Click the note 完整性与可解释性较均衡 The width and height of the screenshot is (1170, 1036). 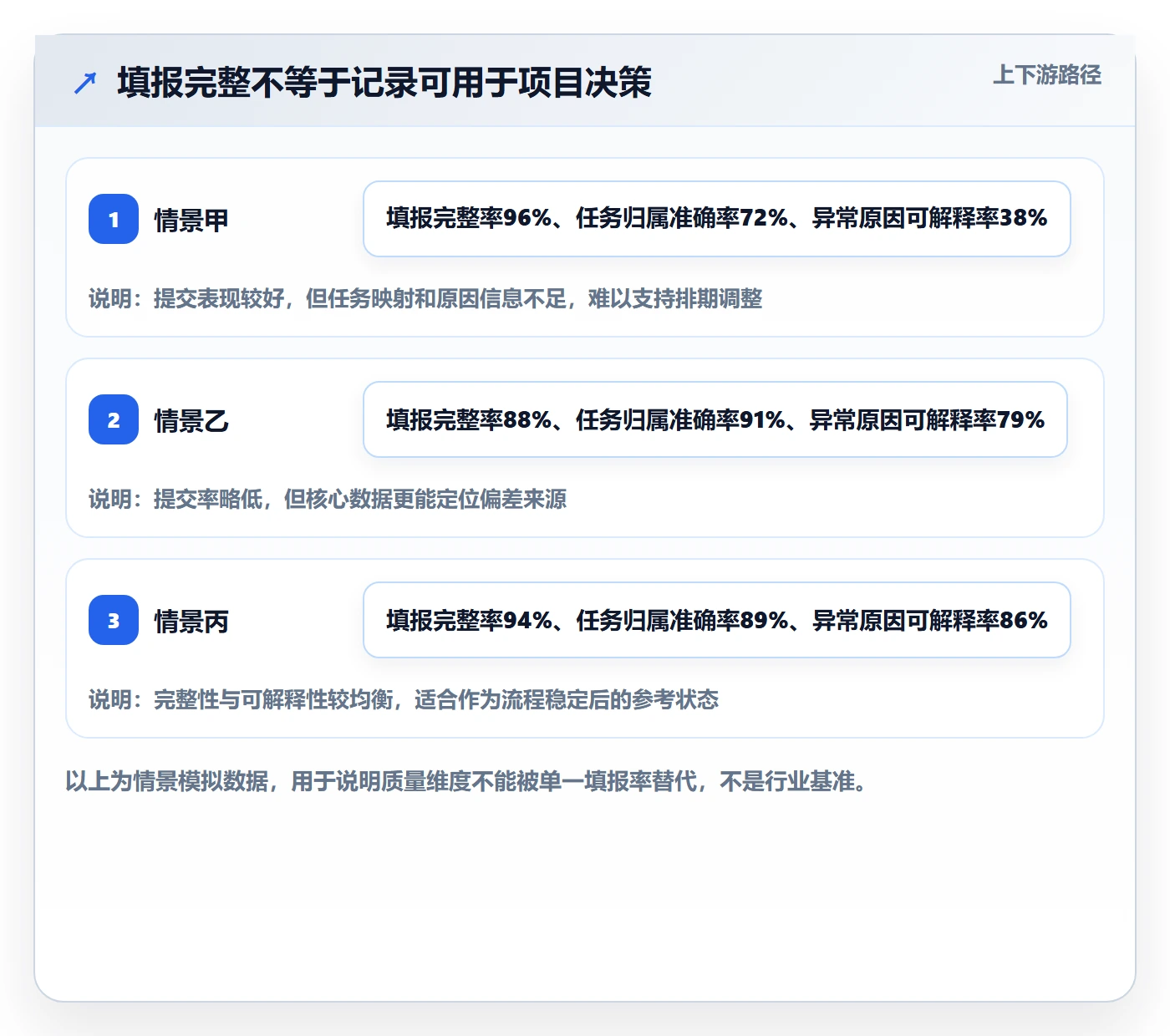[x=404, y=700]
